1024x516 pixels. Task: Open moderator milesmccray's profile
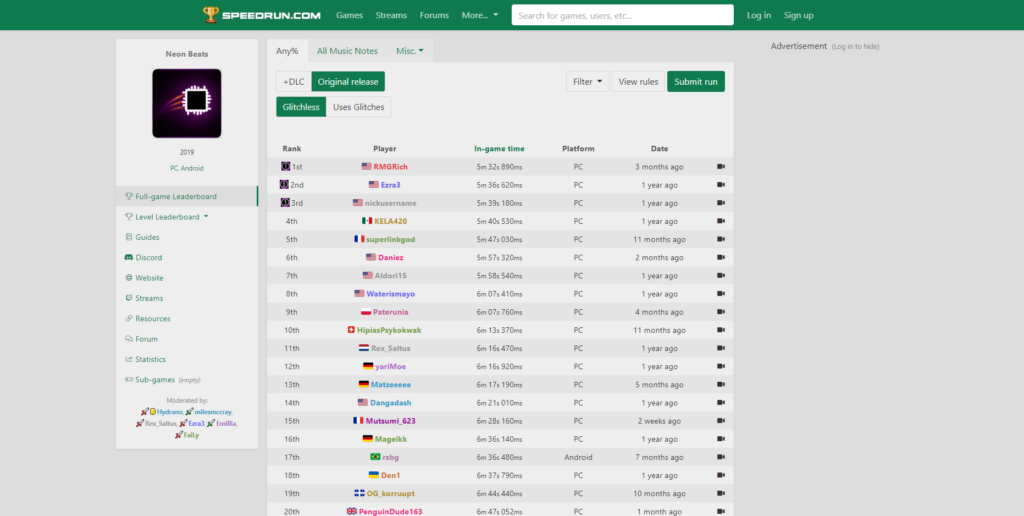(x=212, y=412)
